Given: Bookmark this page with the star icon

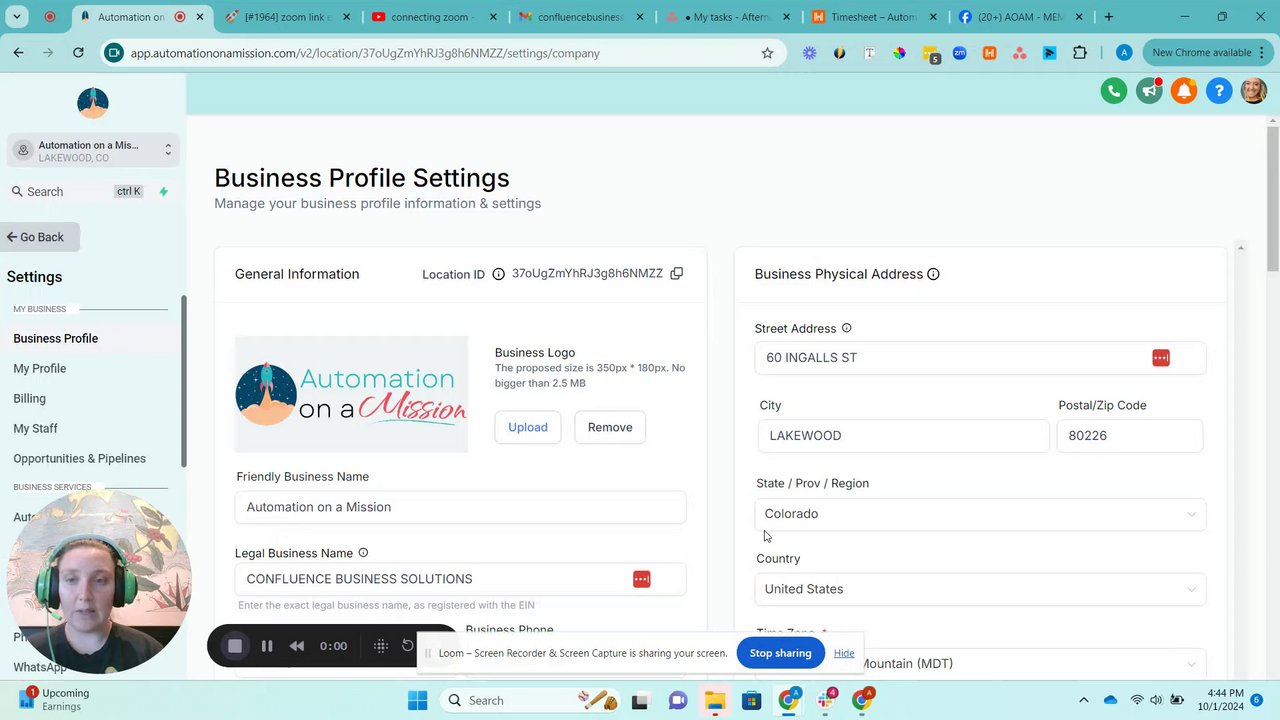Looking at the screenshot, I should [767, 53].
